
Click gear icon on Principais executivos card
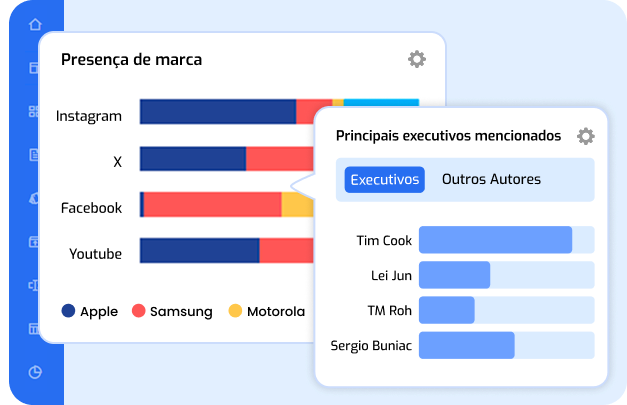coord(586,136)
